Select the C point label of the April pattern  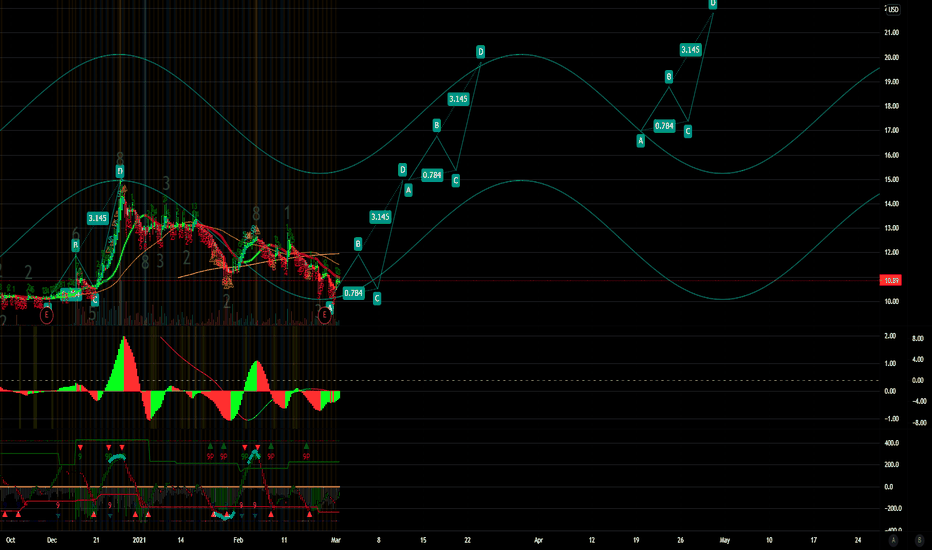[688, 131]
